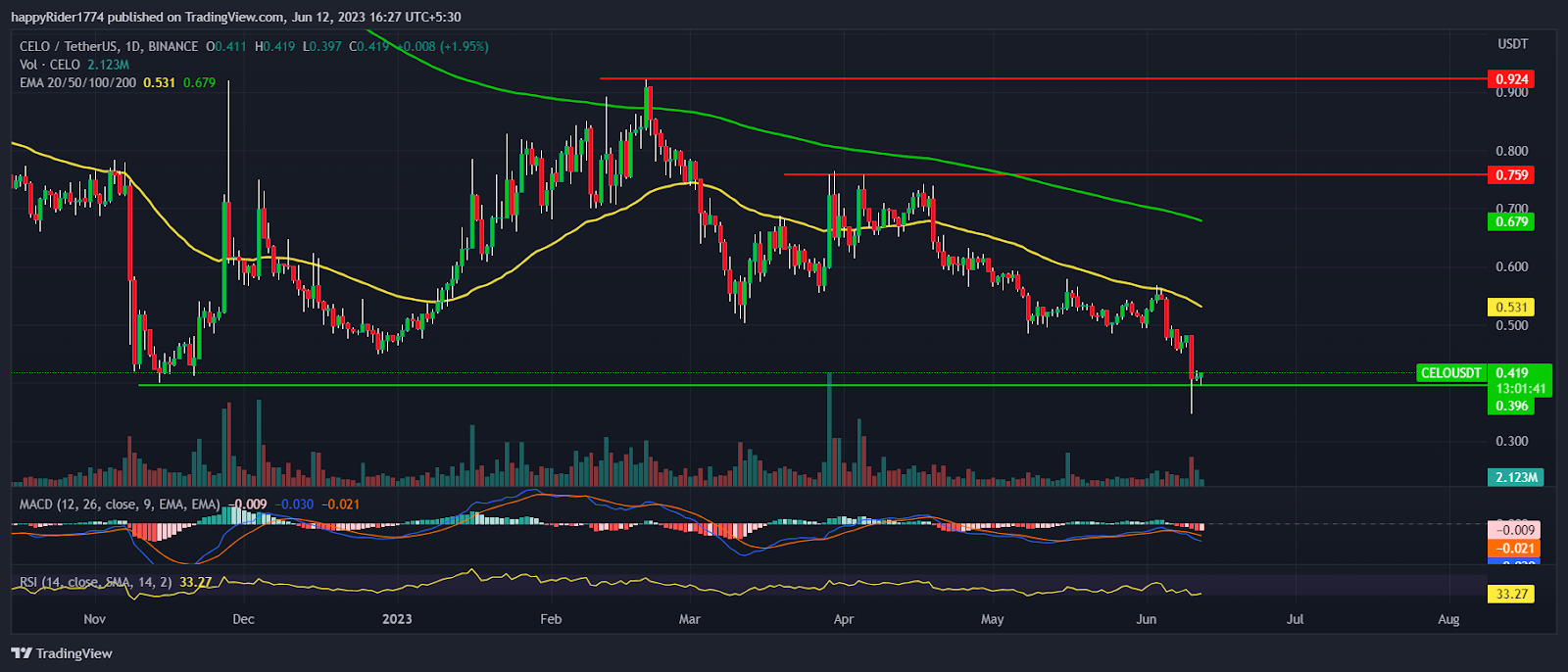
Task: Click the happyRider1774 publisher text
Action: click(58, 17)
